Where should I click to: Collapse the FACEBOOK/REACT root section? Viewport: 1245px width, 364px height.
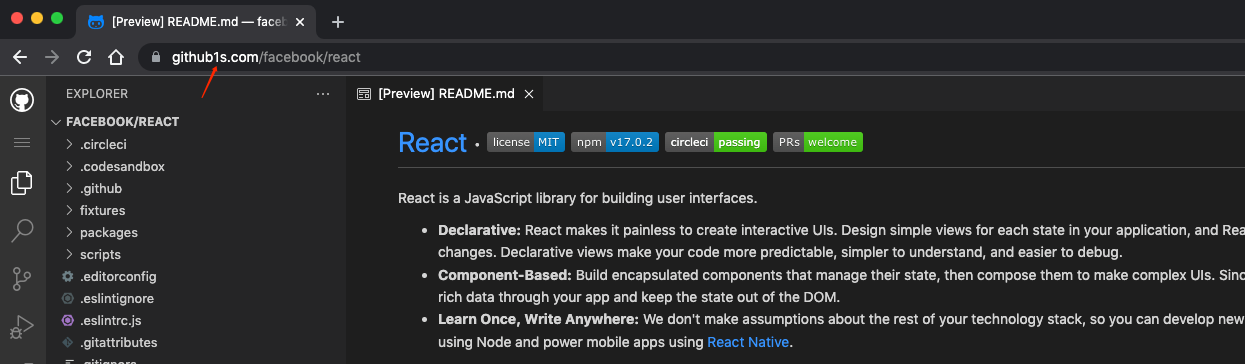tap(56, 122)
